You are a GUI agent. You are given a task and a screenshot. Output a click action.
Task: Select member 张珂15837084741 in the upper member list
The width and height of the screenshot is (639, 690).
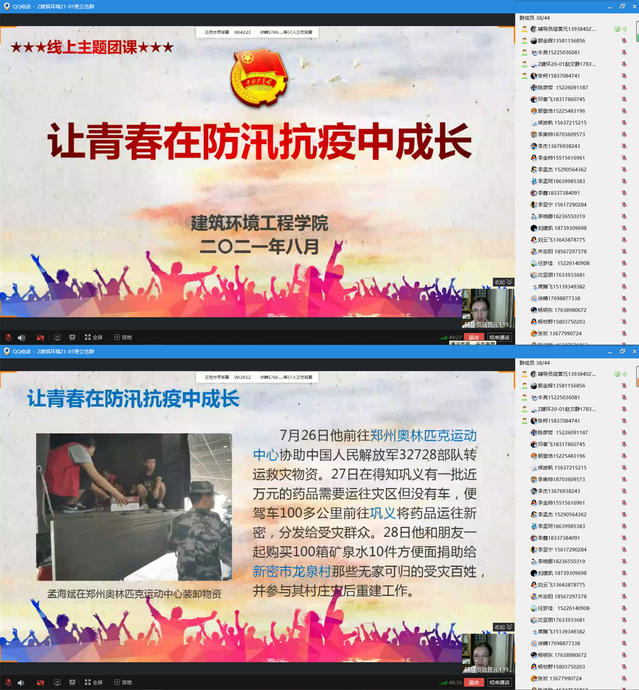coord(558,75)
